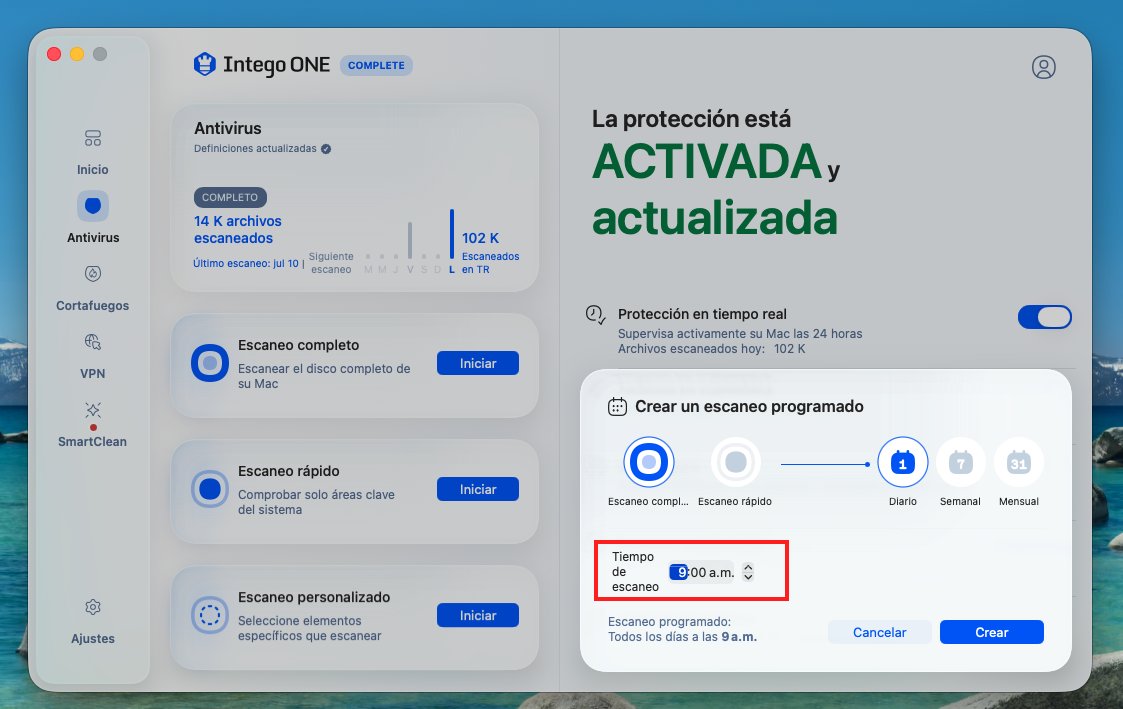This screenshot has width=1123, height=709.
Task: Click 'Definiciones actualizadas' text
Action: (x=255, y=148)
